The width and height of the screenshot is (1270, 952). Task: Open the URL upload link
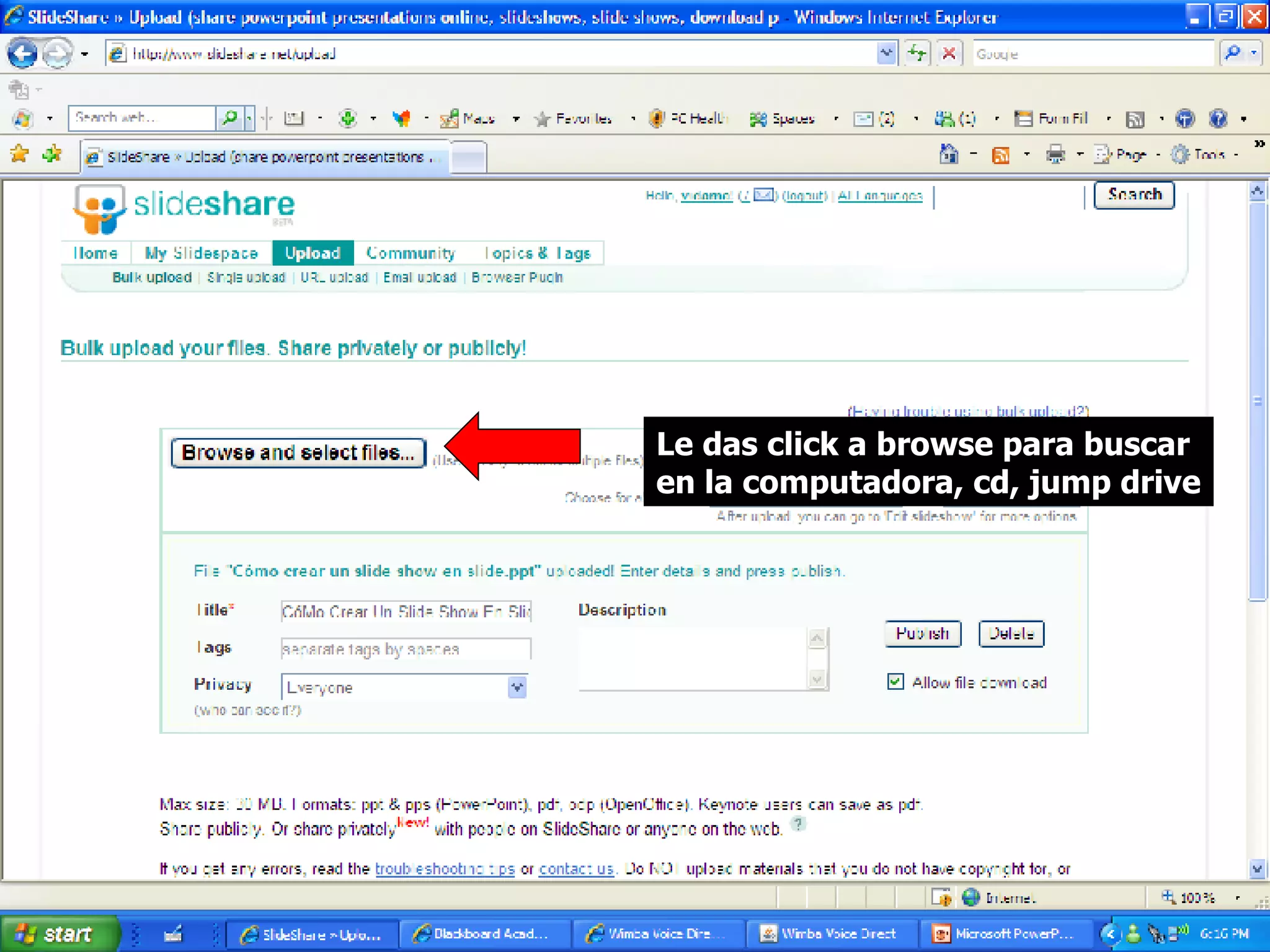coord(334,278)
